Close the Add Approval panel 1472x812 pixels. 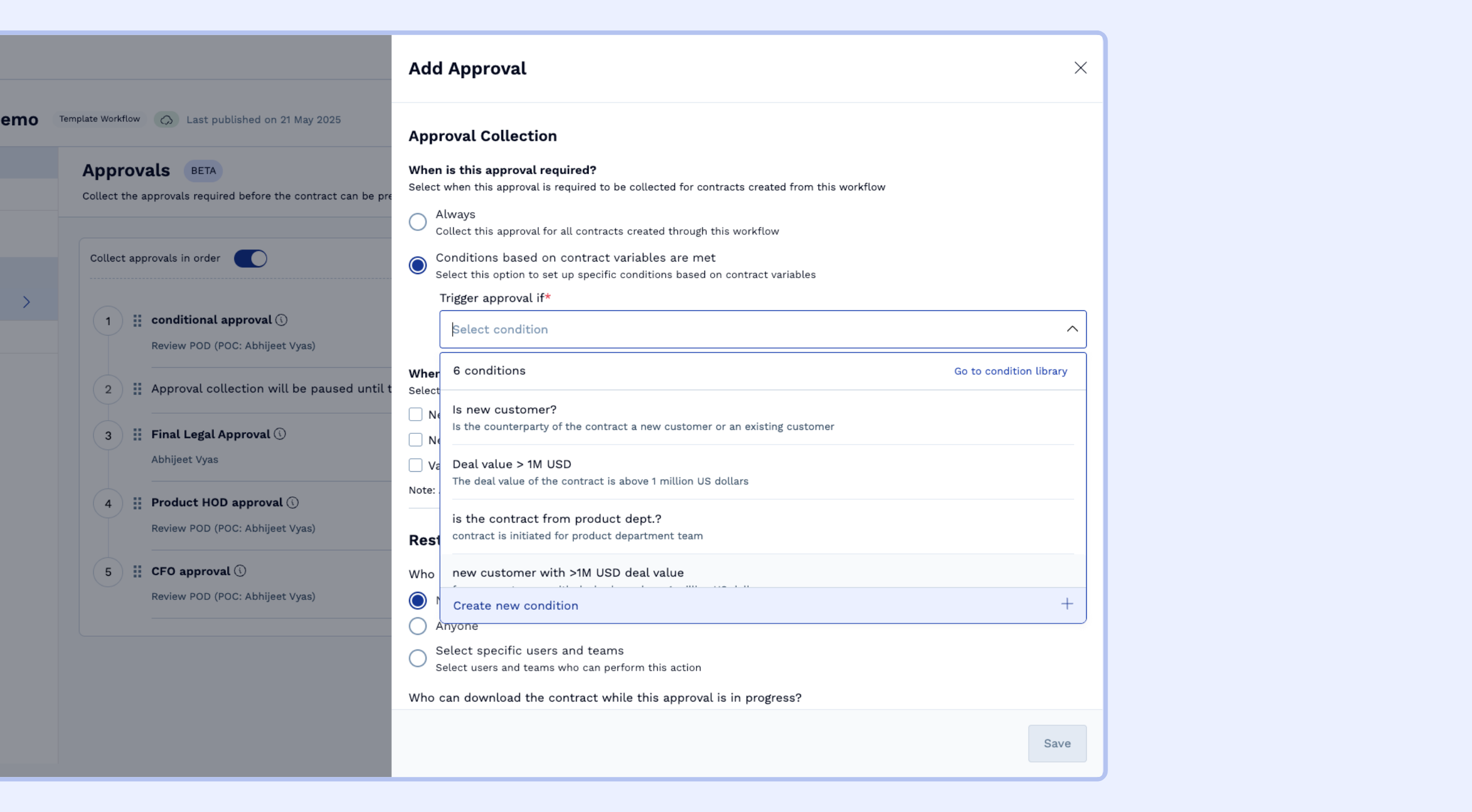tap(1080, 68)
